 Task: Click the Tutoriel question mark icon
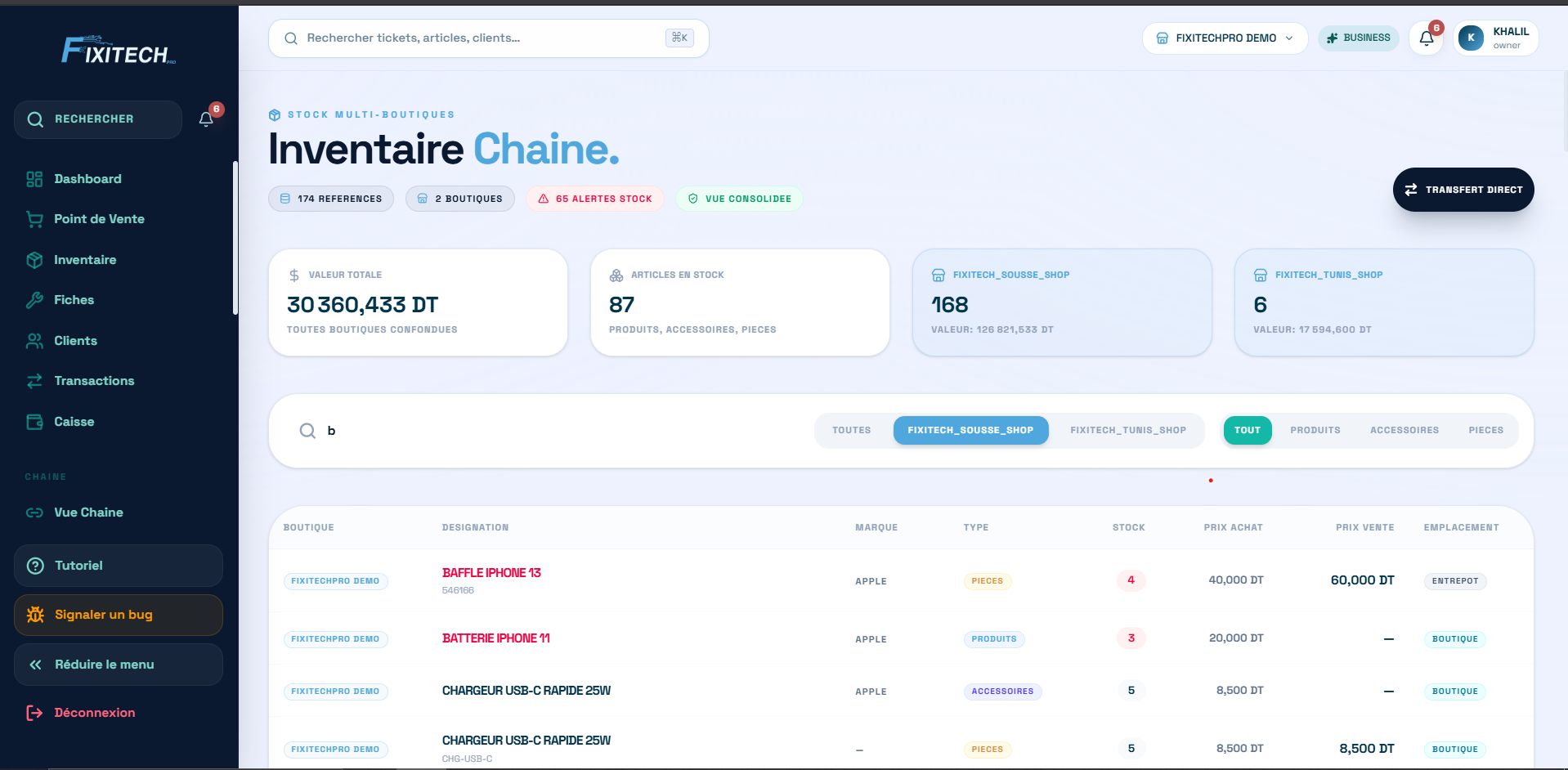[x=35, y=566]
